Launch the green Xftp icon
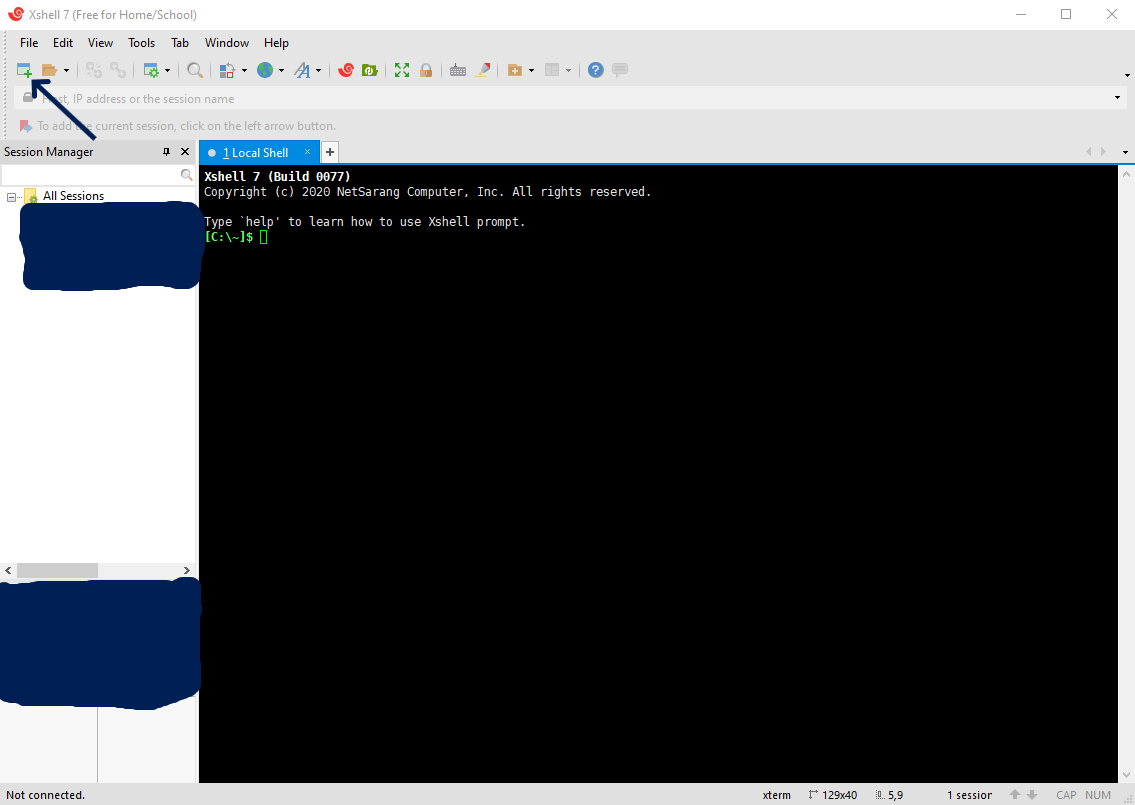Screen dimensions: 1135x805 coord(370,70)
